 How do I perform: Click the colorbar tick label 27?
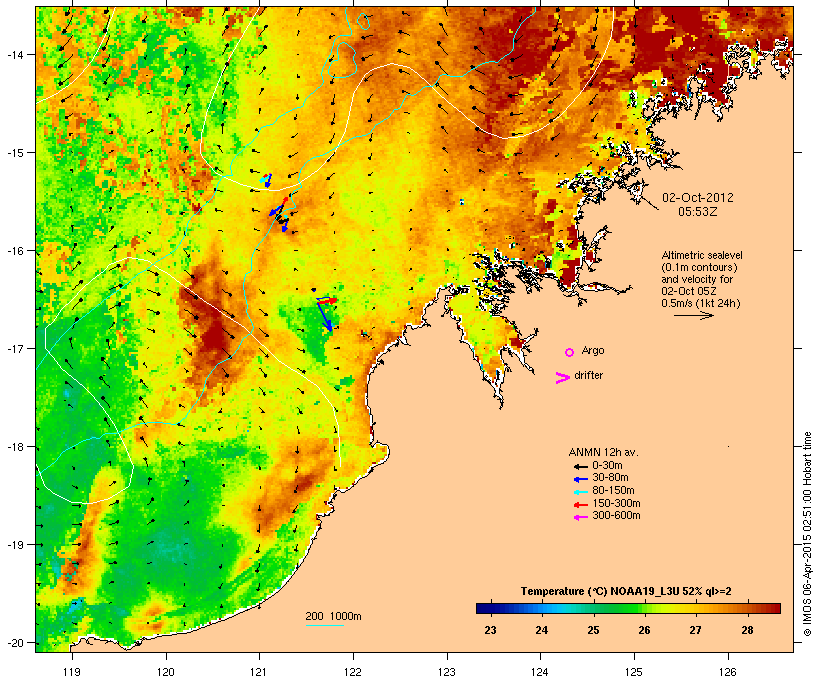[x=696, y=630]
